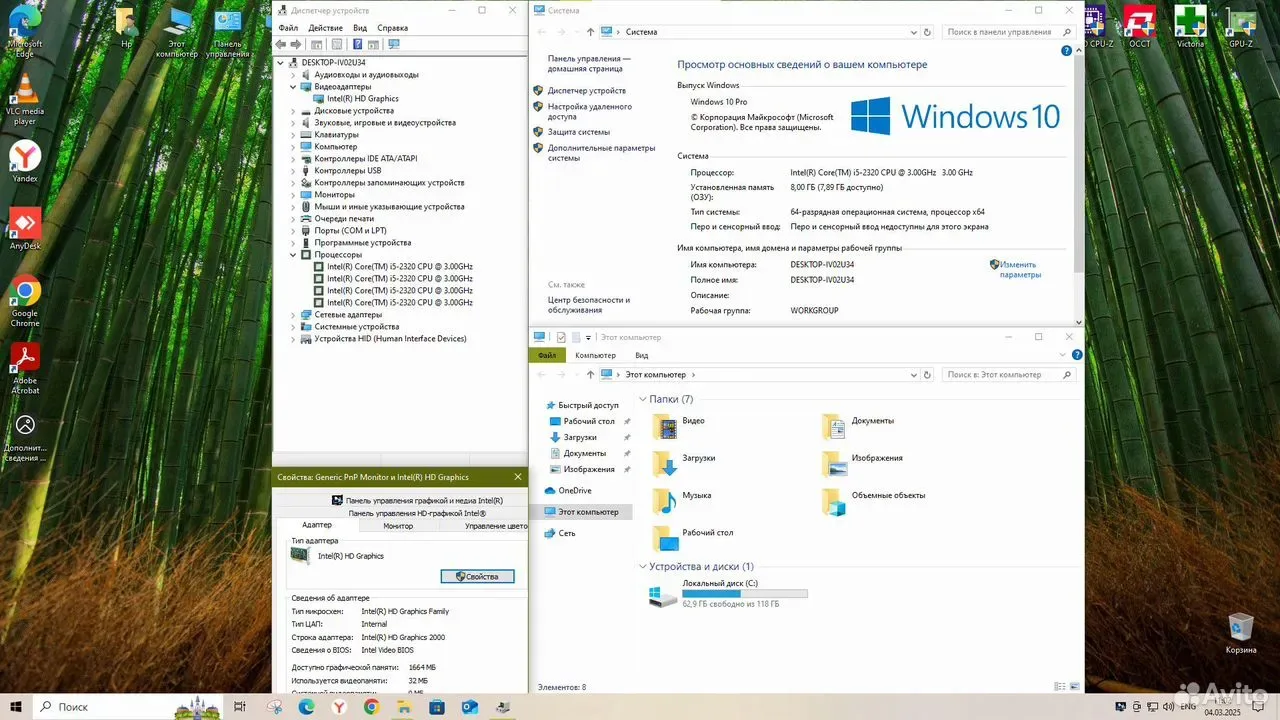Open the Explorer address bar dropdown
The width and height of the screenshot is (1280, 720).
click(913, 375)
